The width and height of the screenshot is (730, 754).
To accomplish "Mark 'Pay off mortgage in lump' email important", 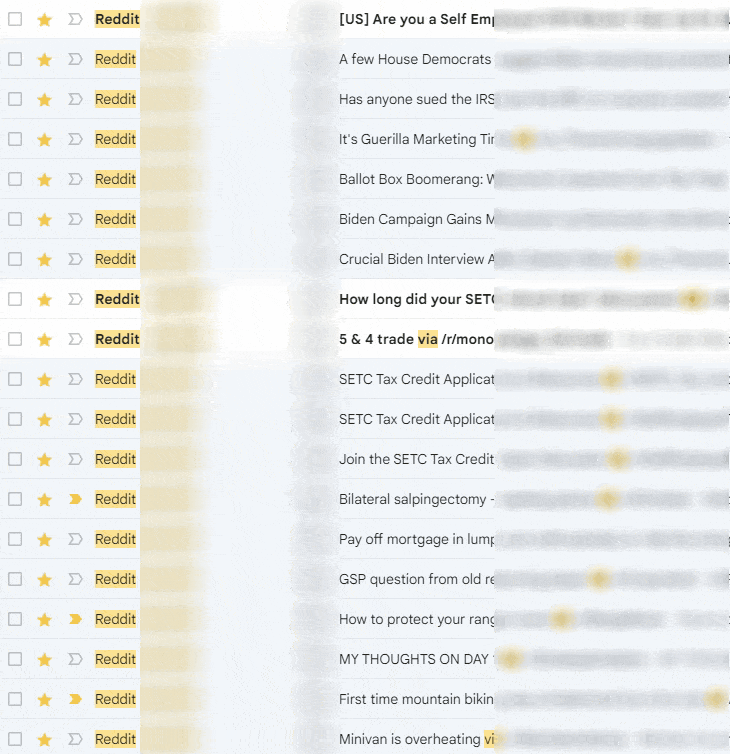I will 75,539.
